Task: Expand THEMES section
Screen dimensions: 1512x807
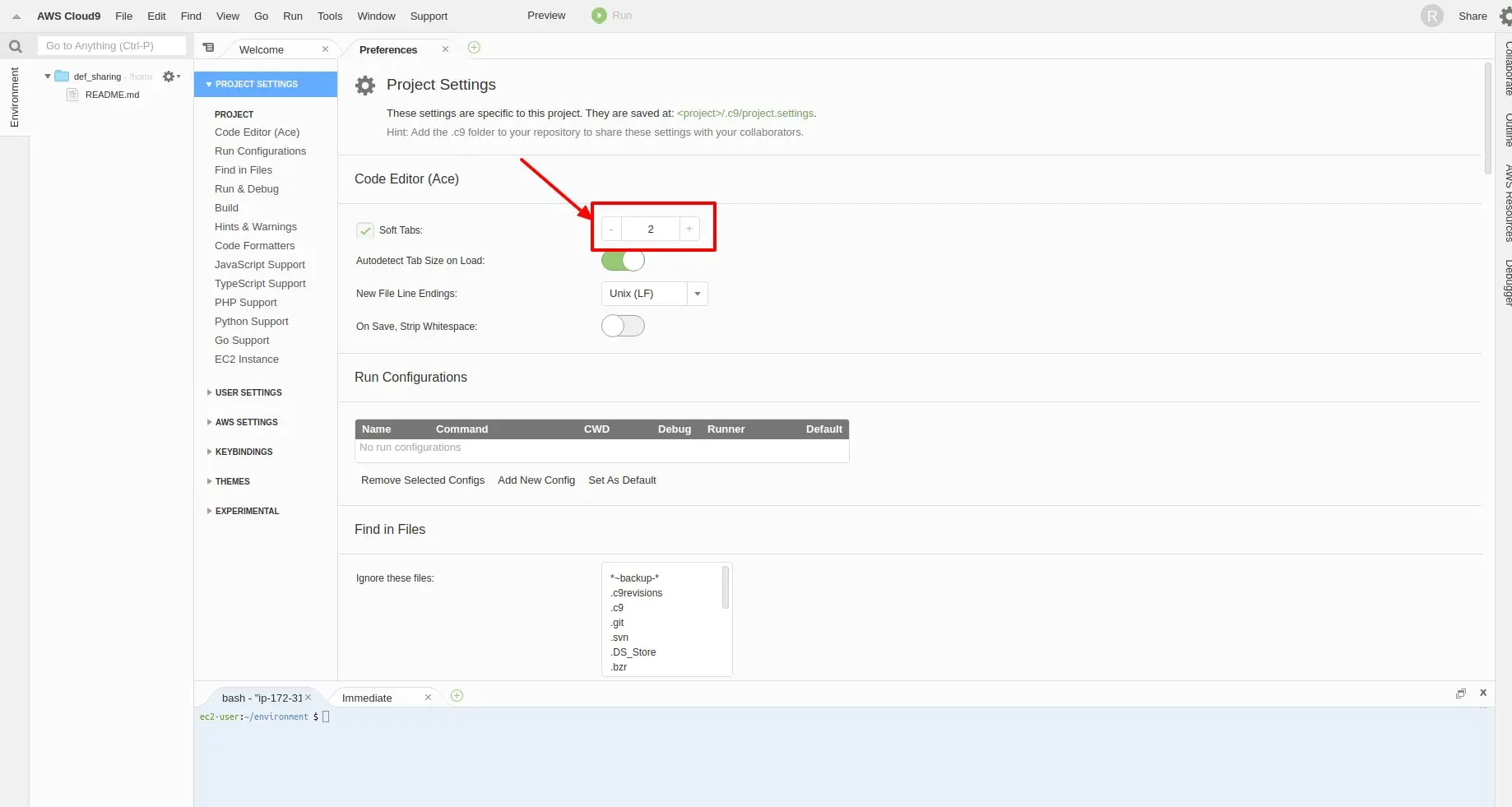Action: pos(229,481)
